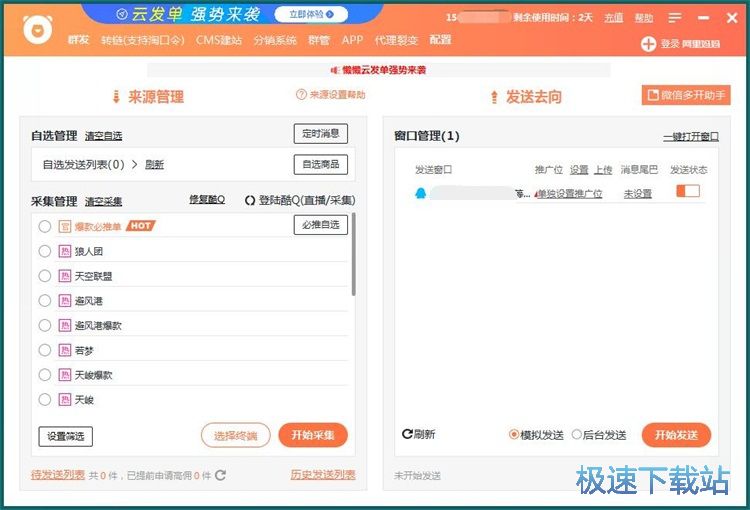Click the scrollbar of the 采集管理 list

(x=353, y=255)
